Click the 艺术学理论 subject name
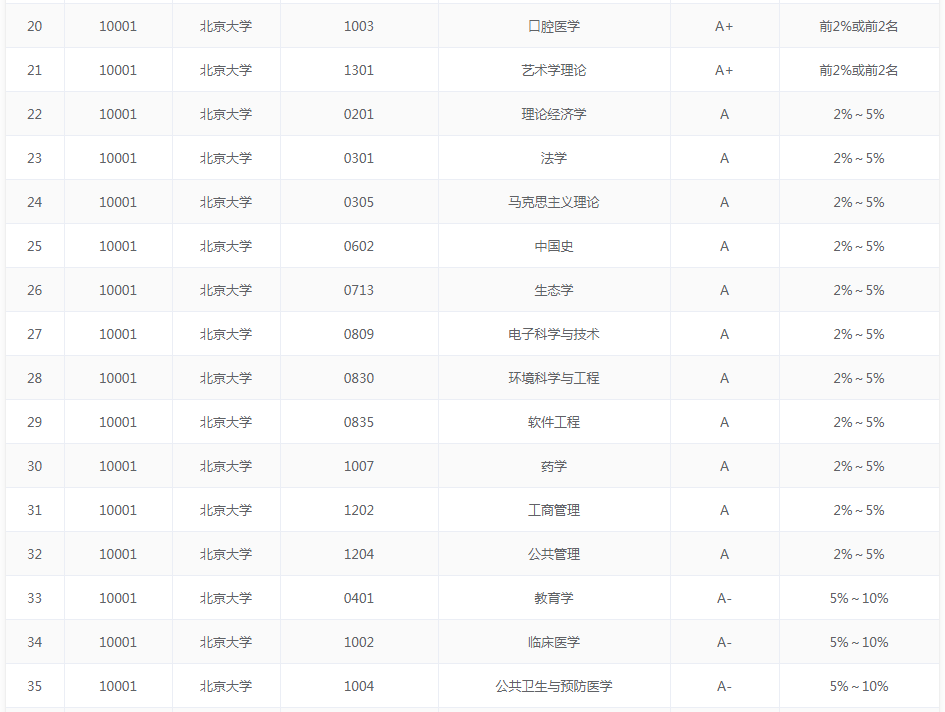Image resolution: width=945 pixels, height=712 pixels. tap(554, 71)
